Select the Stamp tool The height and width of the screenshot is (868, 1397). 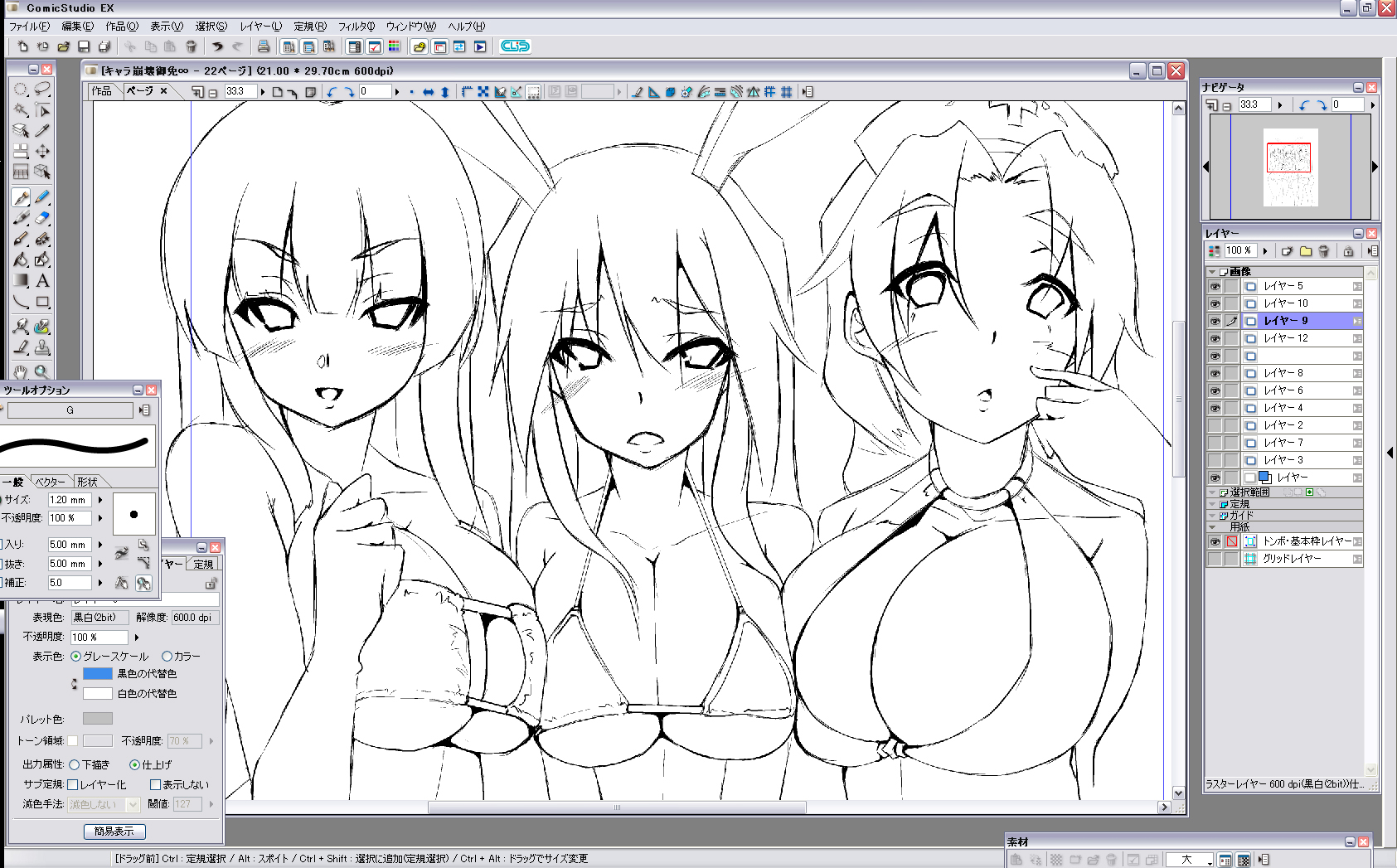42,348
